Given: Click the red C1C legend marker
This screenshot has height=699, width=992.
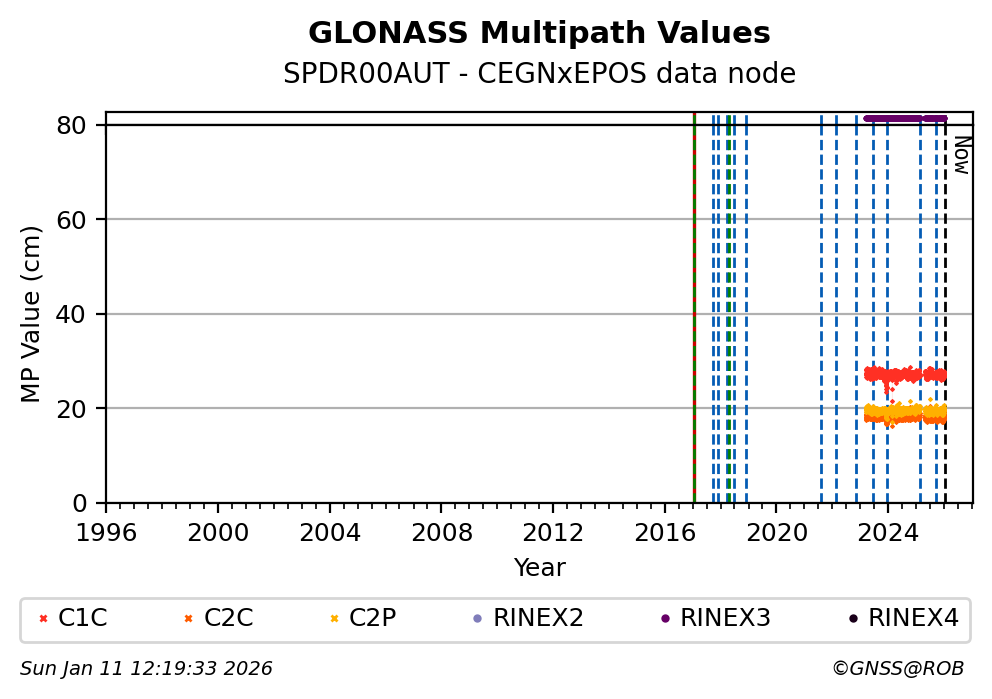Looking at the screenshot, I should point(43,619).
